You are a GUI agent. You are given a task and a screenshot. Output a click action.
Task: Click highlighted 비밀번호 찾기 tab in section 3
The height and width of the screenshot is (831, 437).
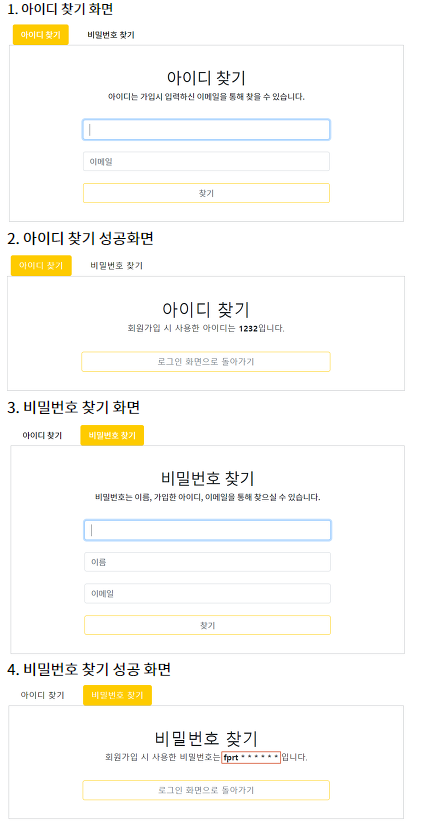112,436
